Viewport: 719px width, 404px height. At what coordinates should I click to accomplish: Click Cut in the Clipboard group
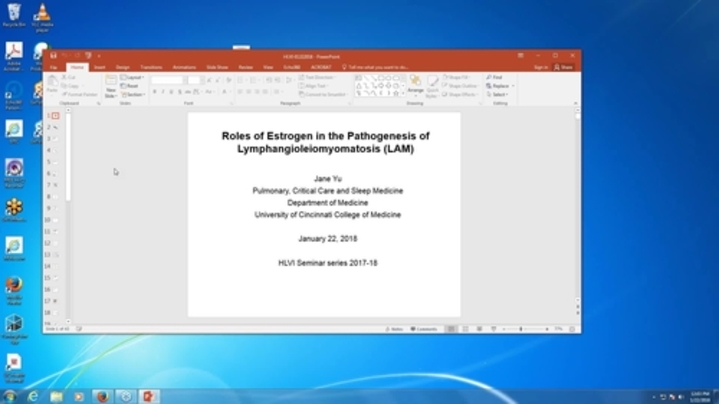point(69,77)
